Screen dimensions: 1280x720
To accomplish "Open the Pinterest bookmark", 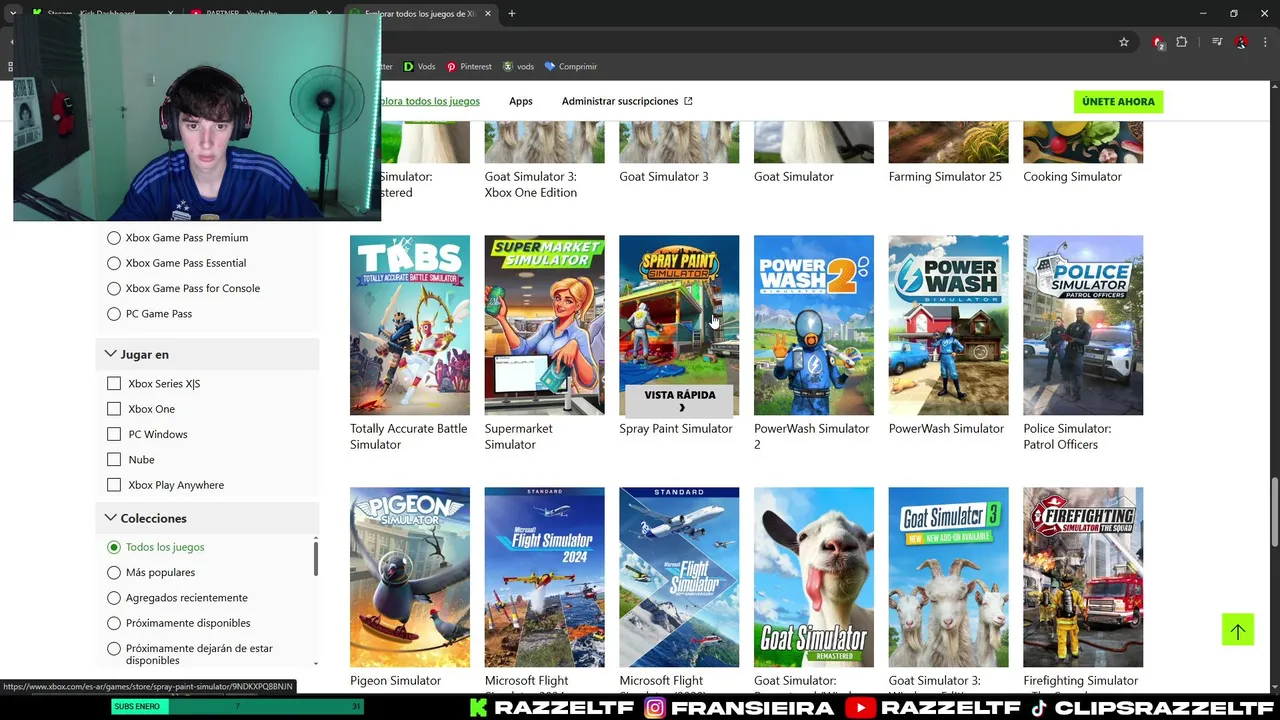I will pyautogui.click(x=469, y=66).
